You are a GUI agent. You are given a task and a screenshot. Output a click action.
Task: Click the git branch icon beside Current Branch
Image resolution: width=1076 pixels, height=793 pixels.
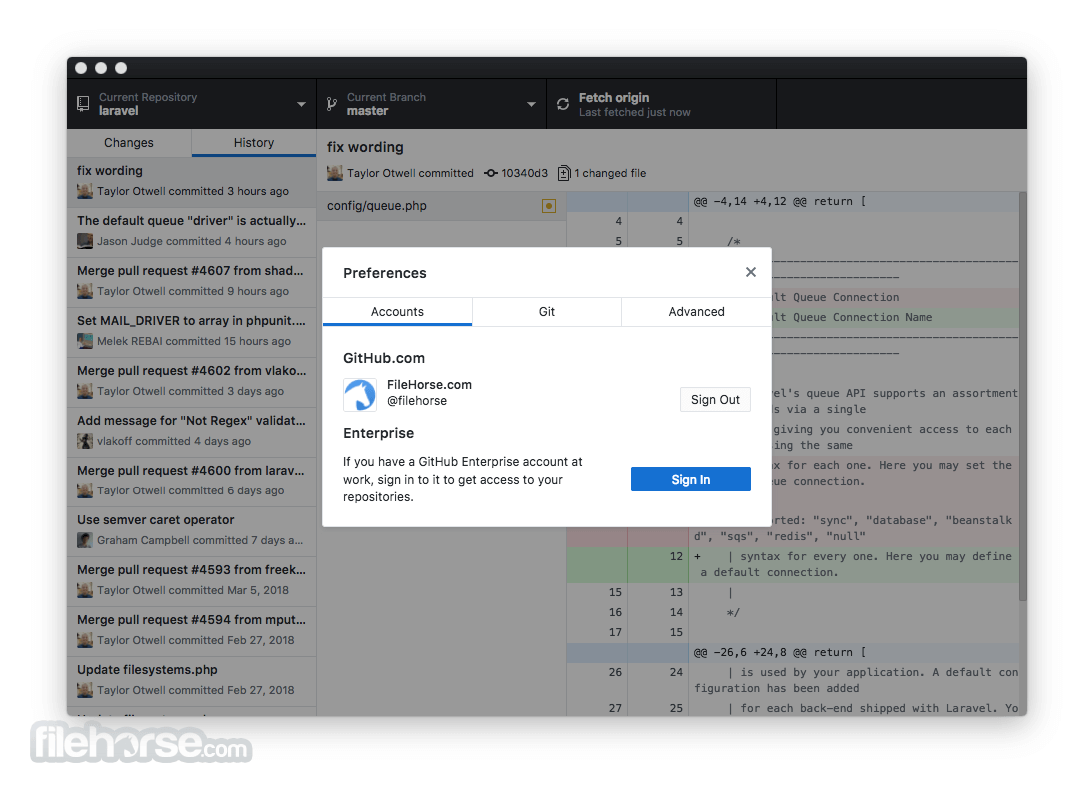tap(332, 104)
